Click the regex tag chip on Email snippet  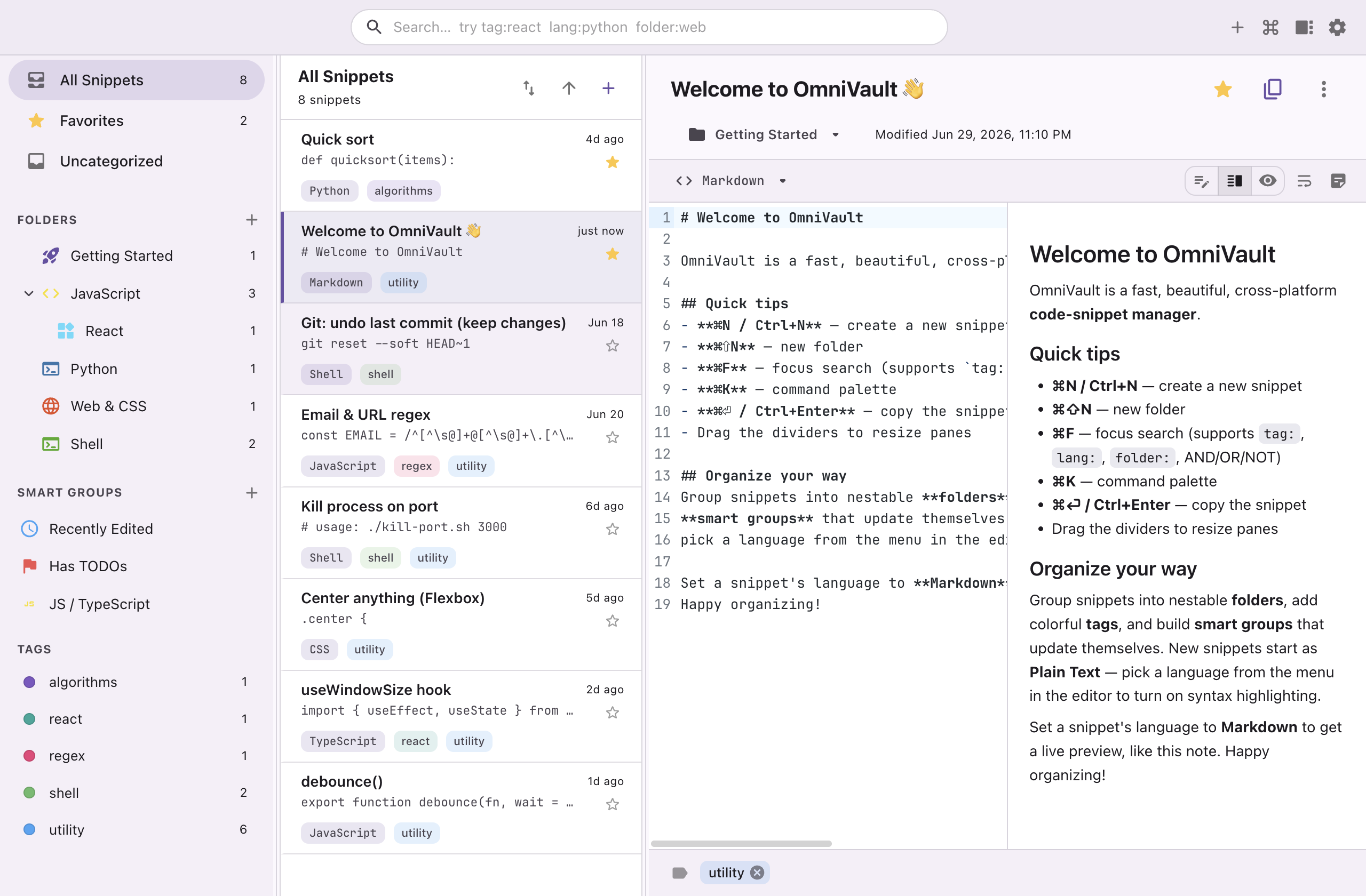[416, 466]
